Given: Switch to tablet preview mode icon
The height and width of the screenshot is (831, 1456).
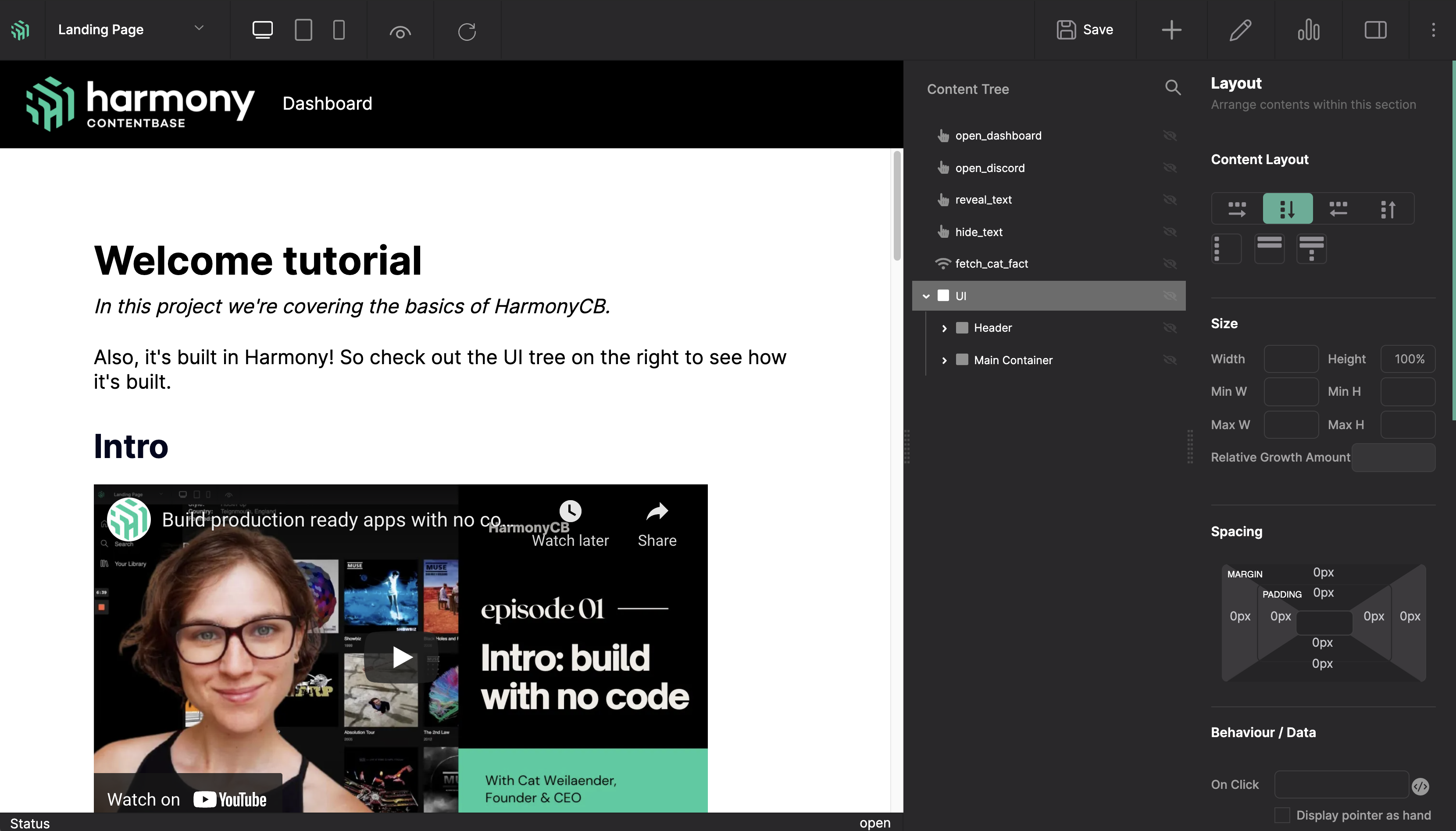Looking at the screenshot, I should tap(303, 30).
